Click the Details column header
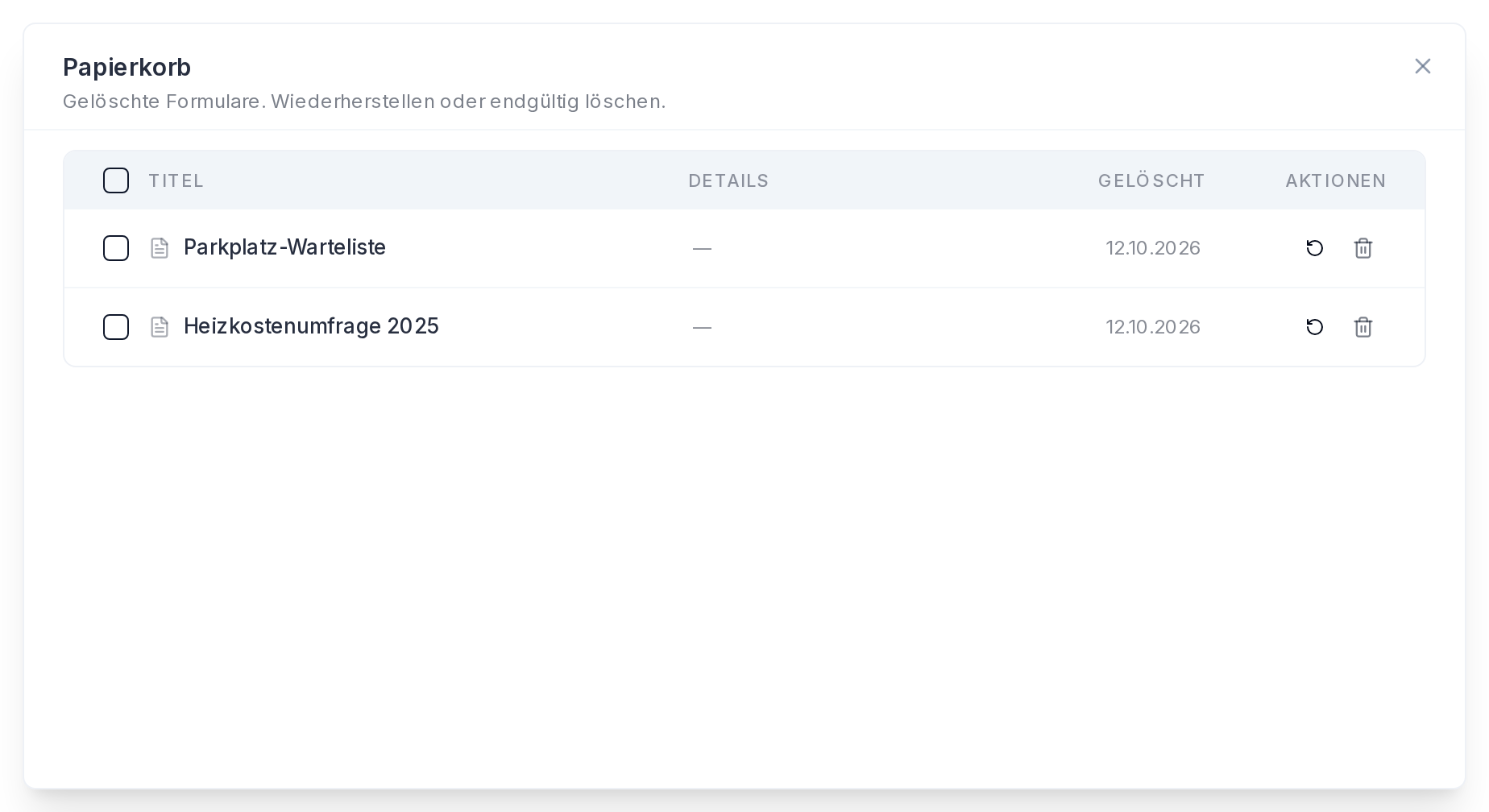The width and height of the screenshot is (1489, 812). tap(728, 181)
